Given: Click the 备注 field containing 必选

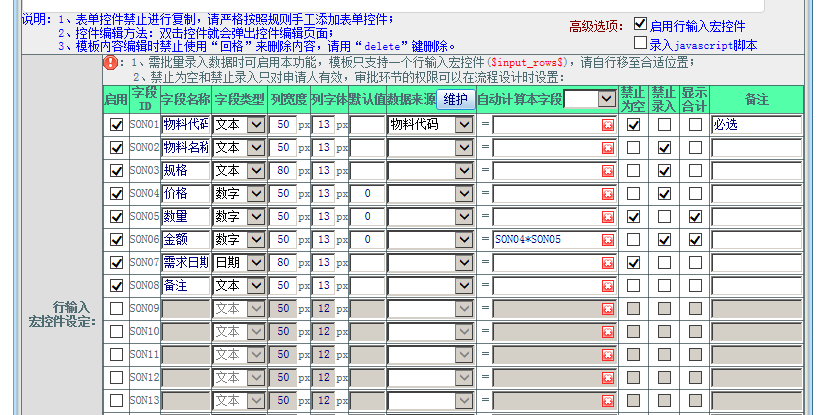Looking at the screenshot, I should [756, 125].
